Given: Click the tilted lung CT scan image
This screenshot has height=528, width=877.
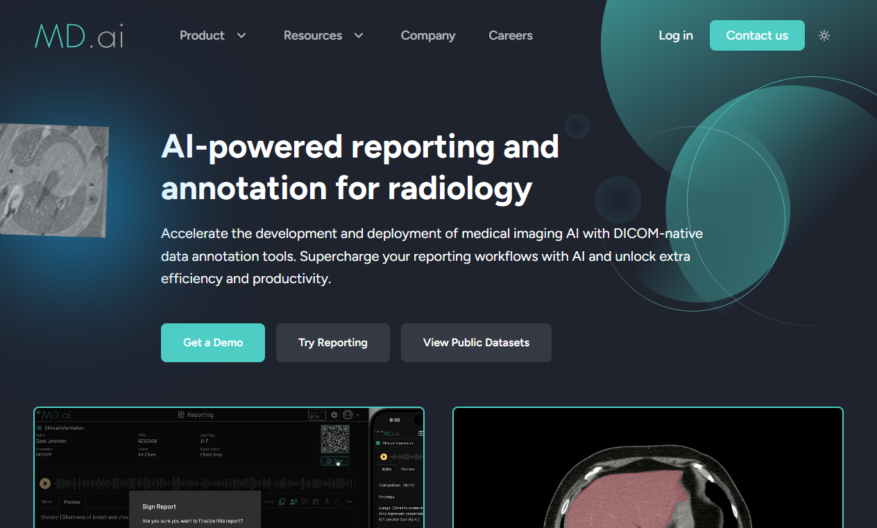Looking at the screenshot, I should coord(53,180).
